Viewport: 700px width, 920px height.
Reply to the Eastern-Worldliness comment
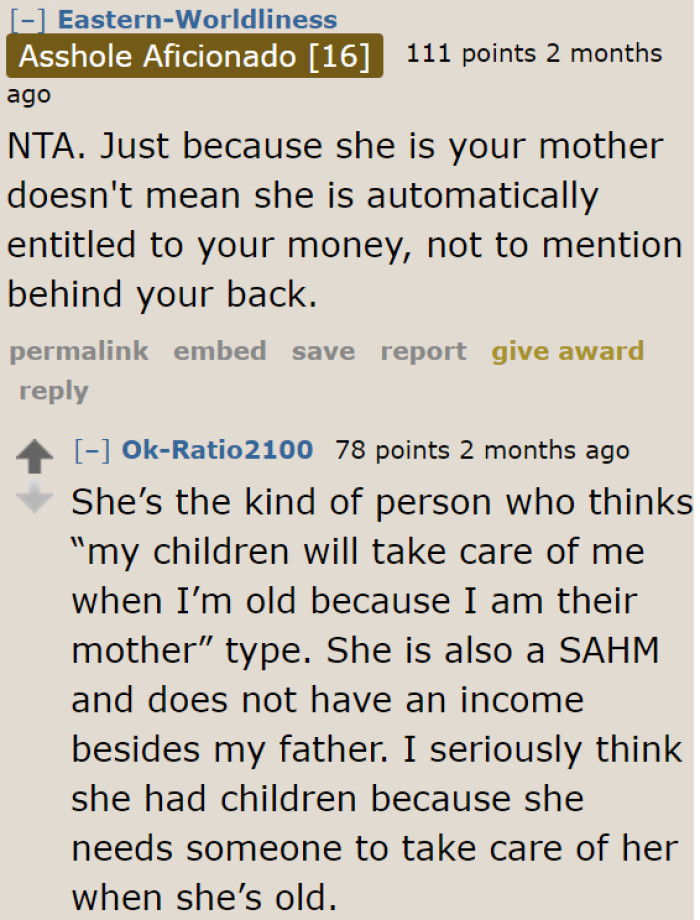pos(52,391)
